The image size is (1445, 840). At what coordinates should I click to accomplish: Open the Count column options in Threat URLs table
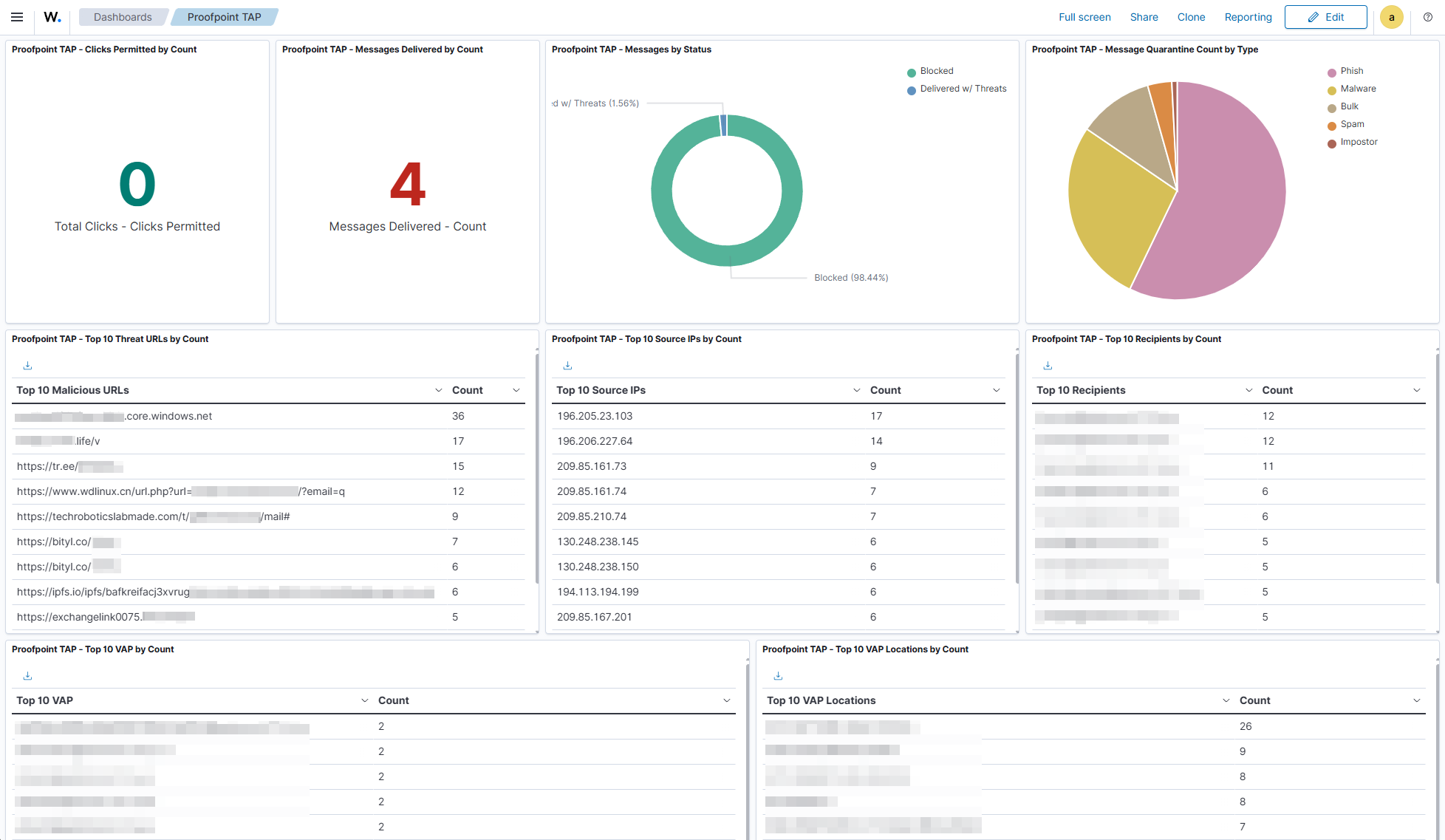[516, 389]
